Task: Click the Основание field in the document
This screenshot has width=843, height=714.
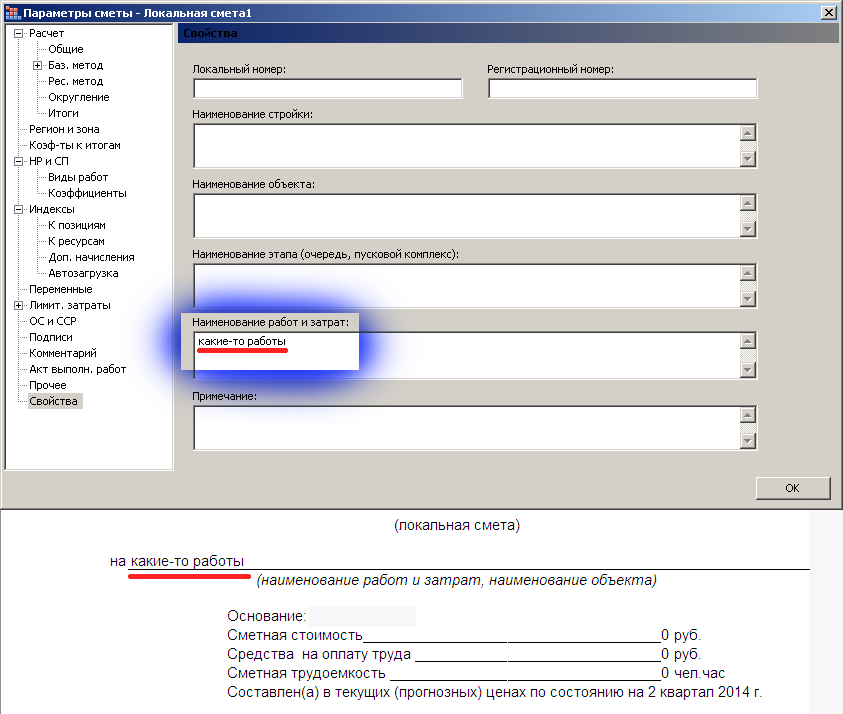Action: pos(362,616)
